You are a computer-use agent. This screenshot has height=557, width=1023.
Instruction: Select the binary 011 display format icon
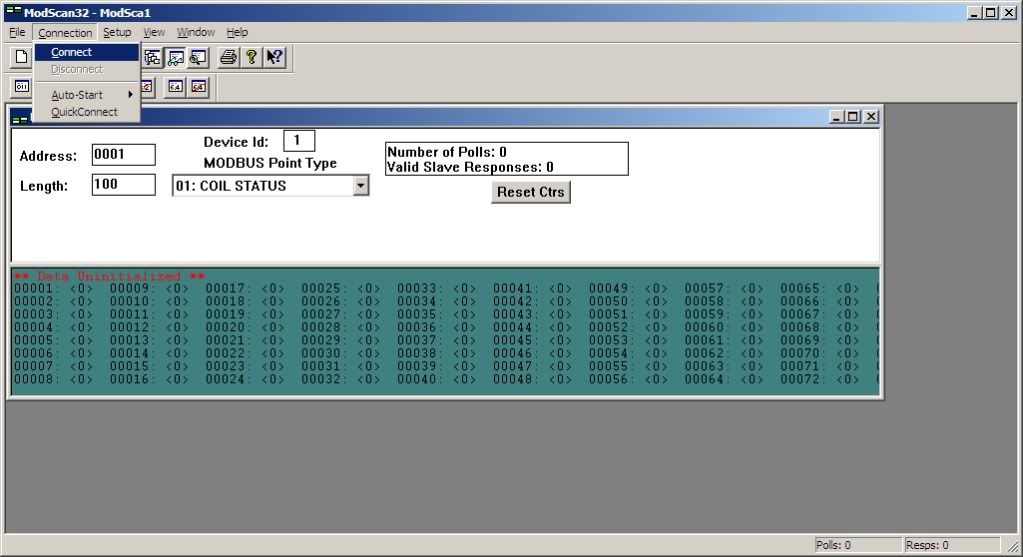22,87
